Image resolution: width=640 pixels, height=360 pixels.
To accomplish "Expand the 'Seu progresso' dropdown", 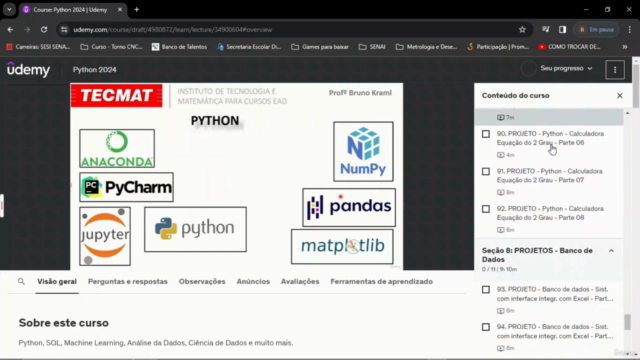I will point(566,69).
